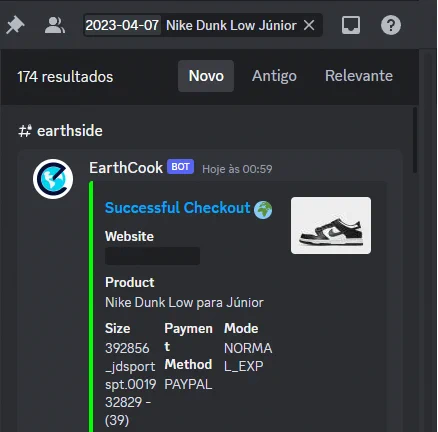Click the Payment Method field label

coord(188,346)
